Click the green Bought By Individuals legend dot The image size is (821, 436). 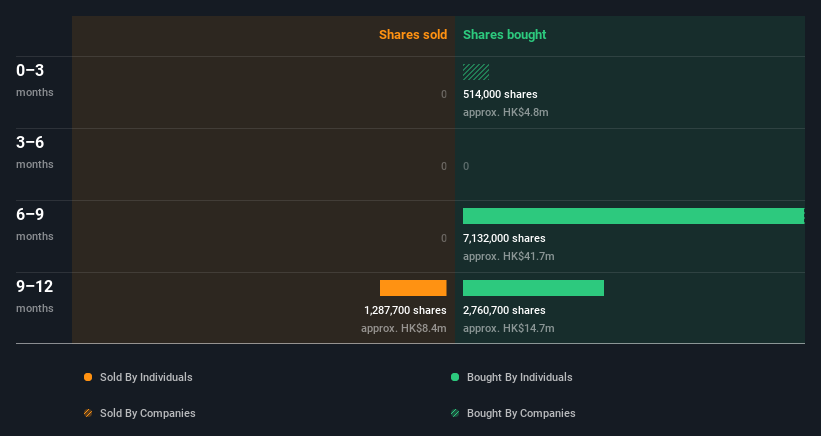coord(455,377)
